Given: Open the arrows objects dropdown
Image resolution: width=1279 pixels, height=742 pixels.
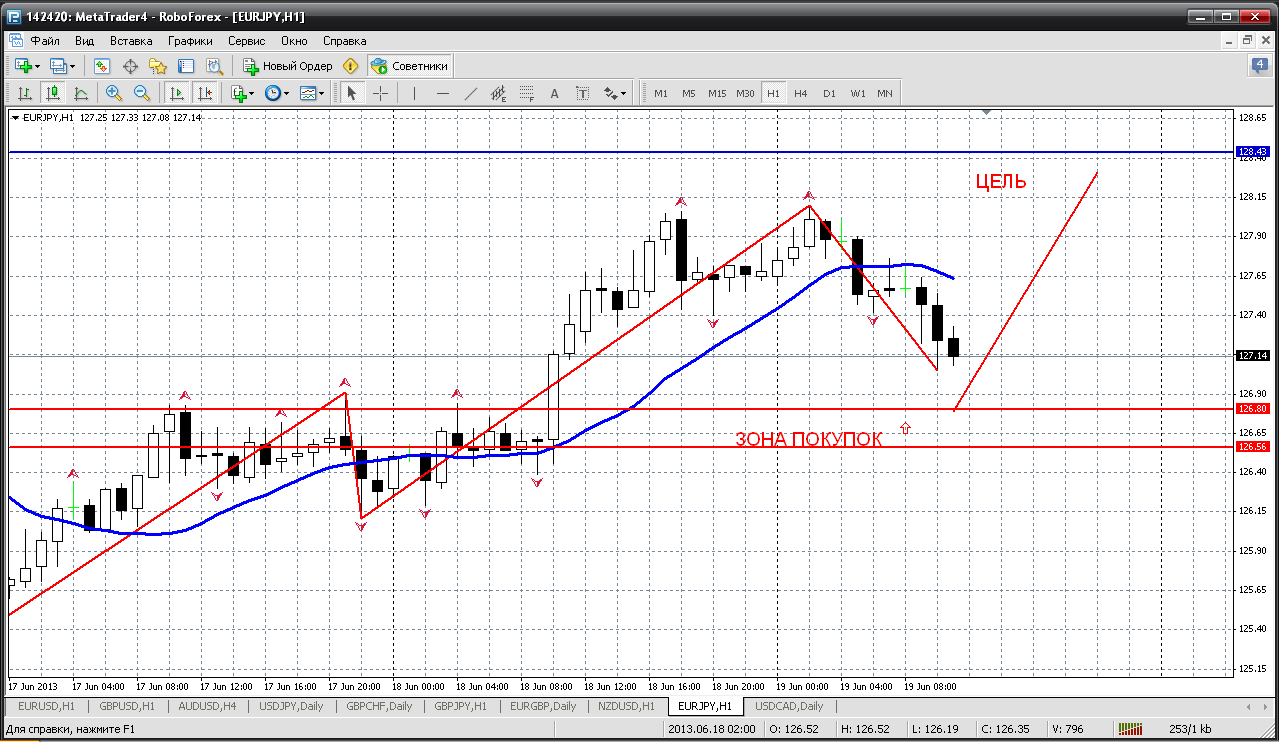Looking at the screenshot, I should (x=615, y=93).
